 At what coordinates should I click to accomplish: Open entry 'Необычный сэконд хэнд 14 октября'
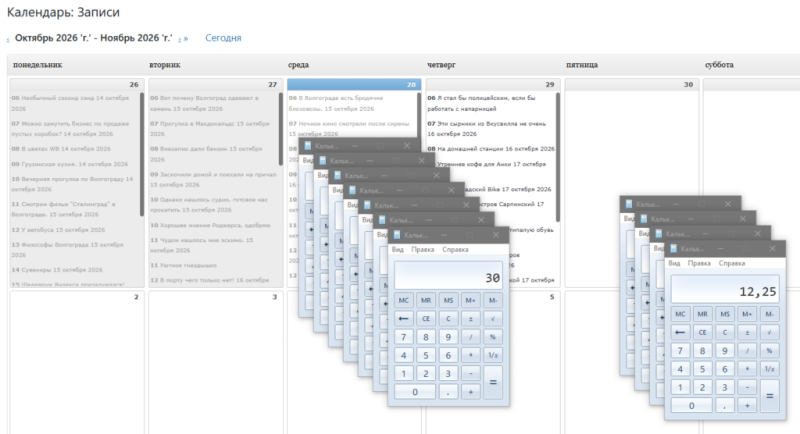coord(70,103)
